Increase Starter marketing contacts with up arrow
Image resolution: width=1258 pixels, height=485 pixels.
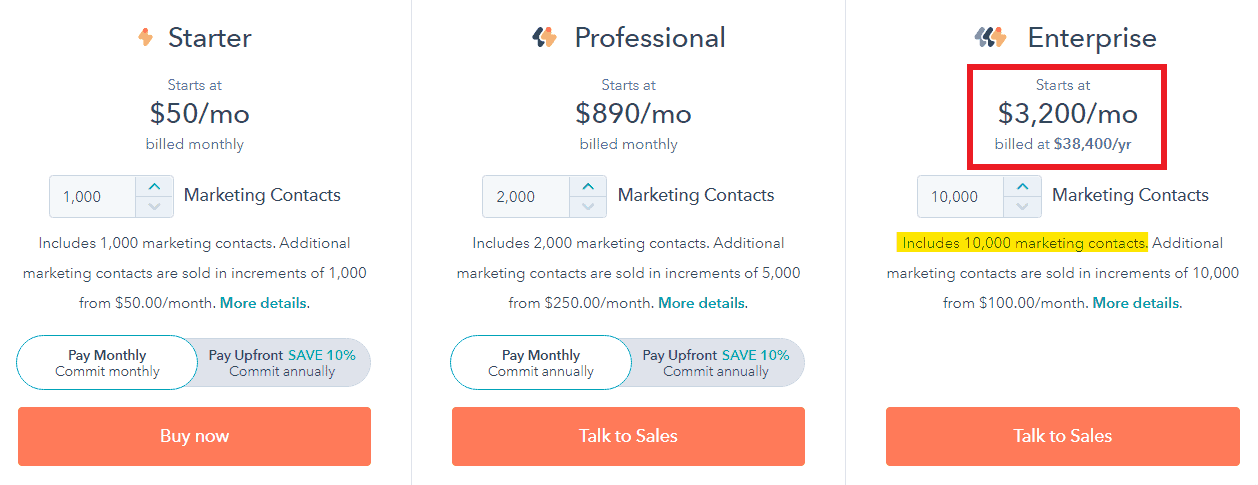tap(154, 186)
